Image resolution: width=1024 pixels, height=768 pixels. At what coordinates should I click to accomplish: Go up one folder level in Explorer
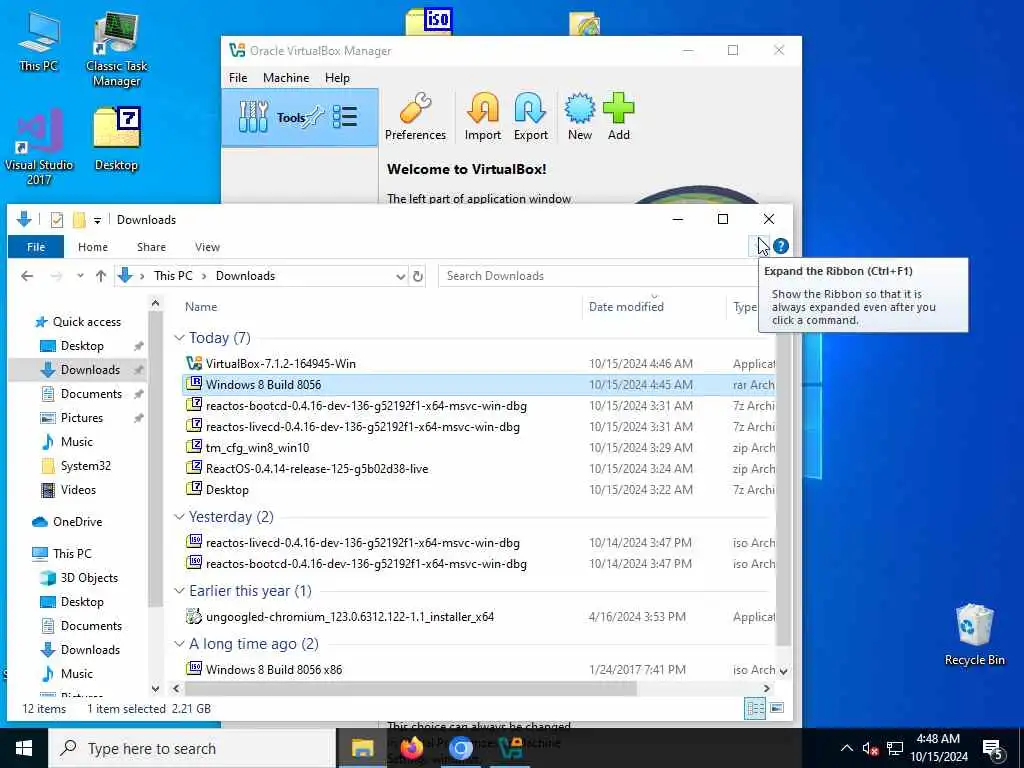coord(101,276)
